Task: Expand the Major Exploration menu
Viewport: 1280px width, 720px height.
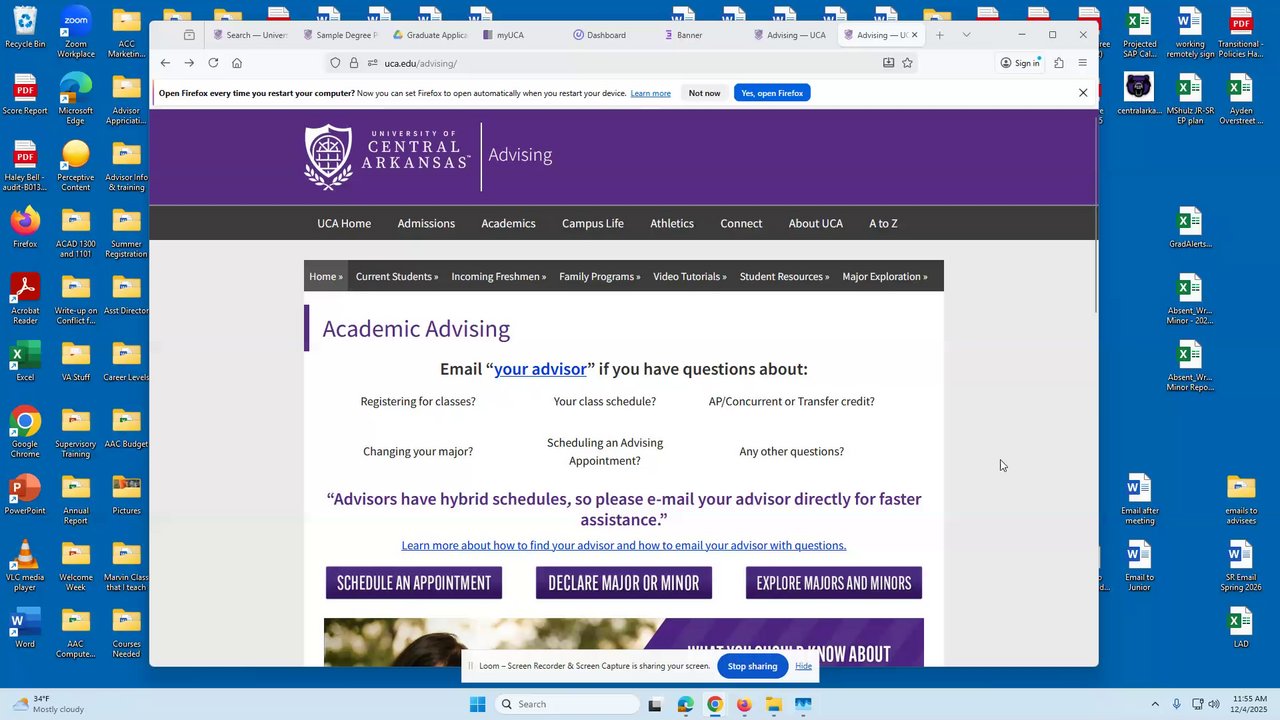Action: pos(885,276)
